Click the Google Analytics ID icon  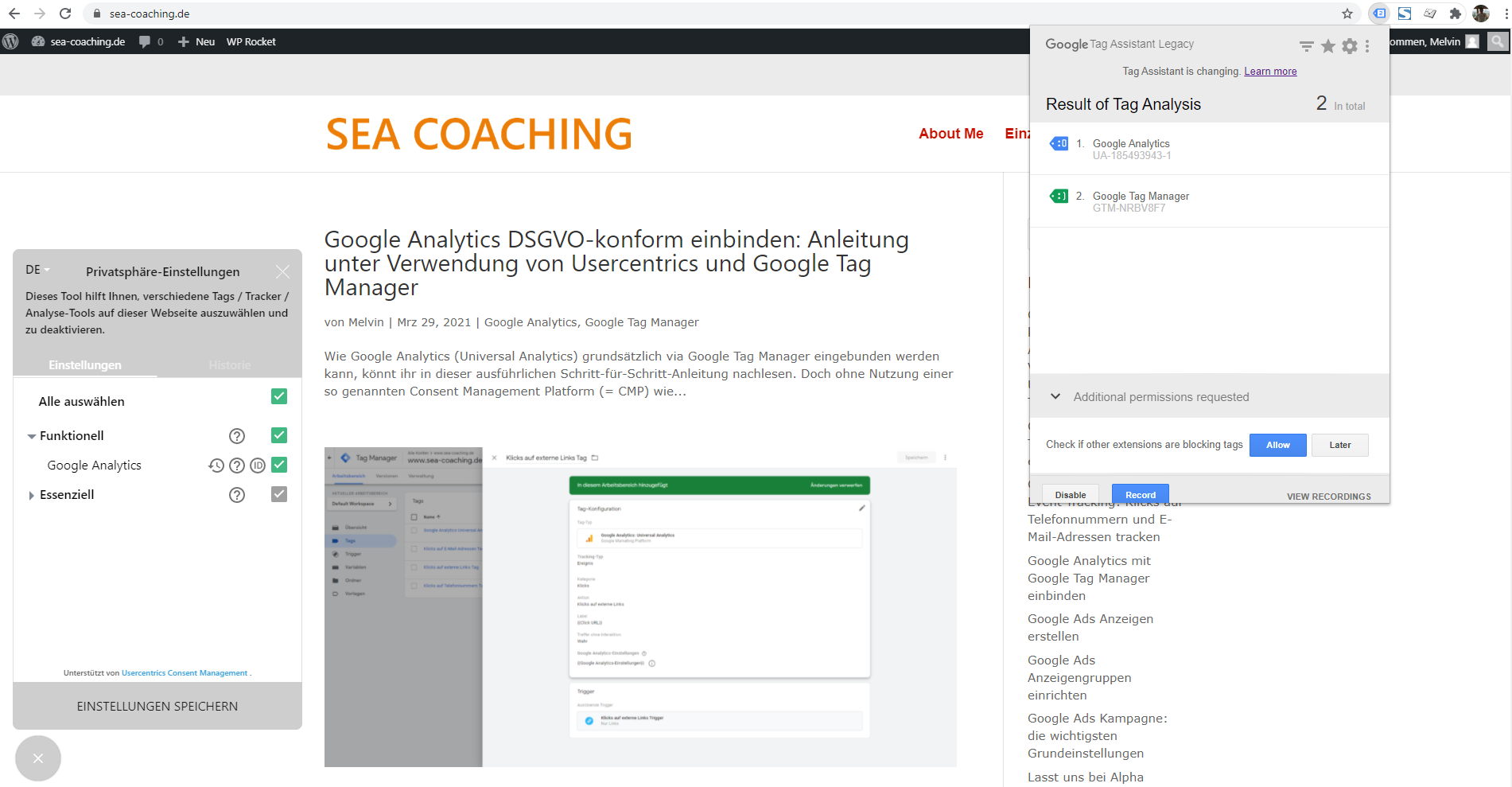click(258, 466)
